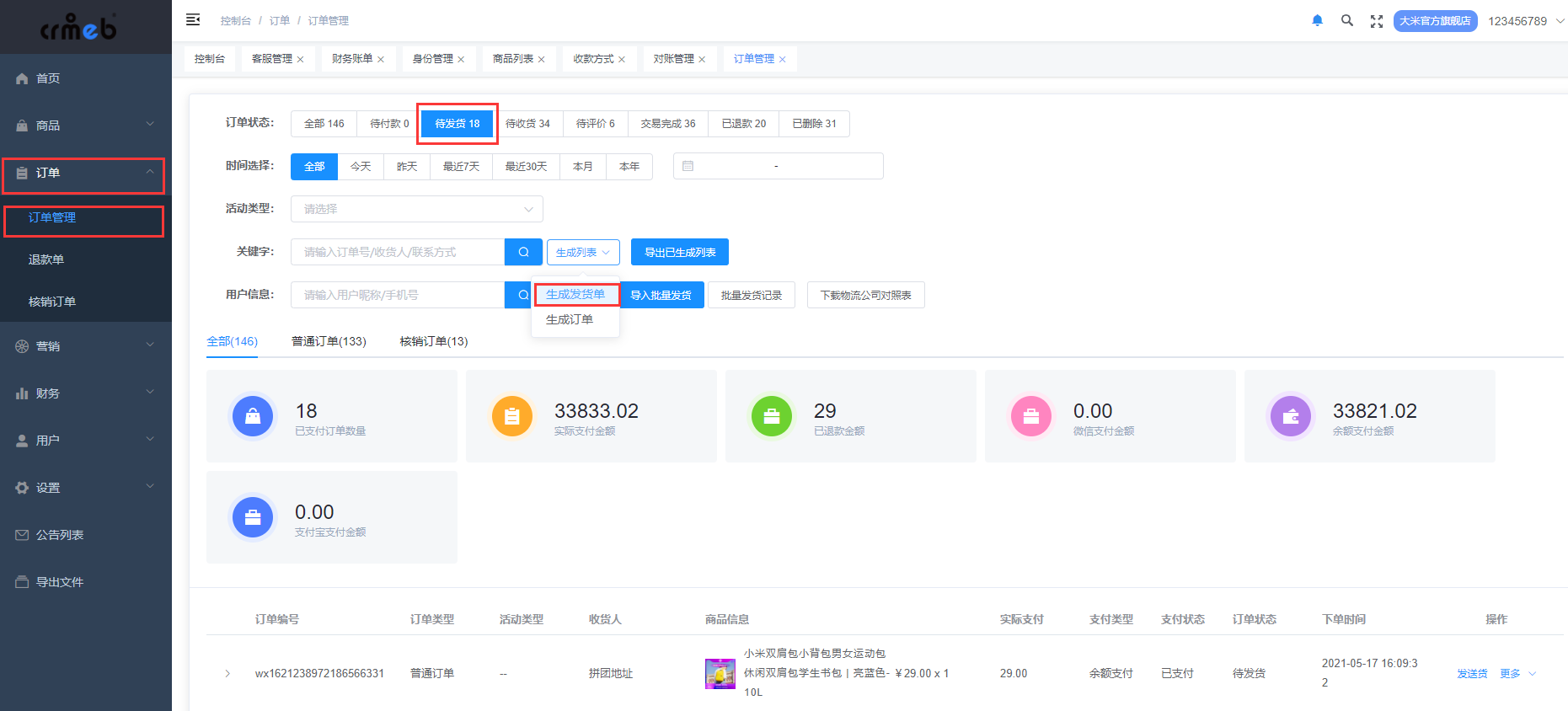
Task: Open the notification bell icon
Action: pyautogui.click(x=1318, y=20)
